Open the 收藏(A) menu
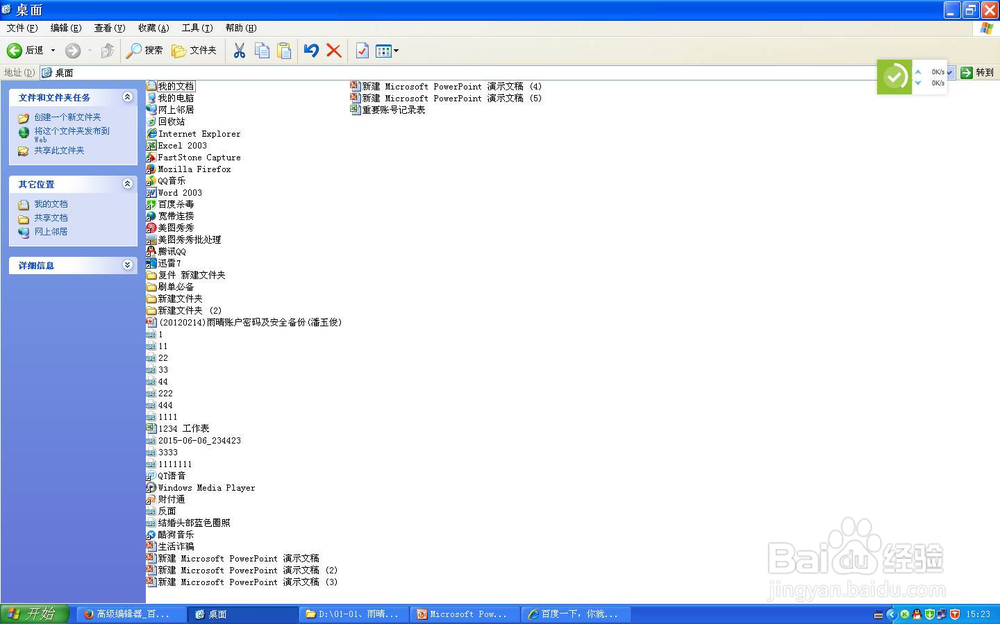Viewport: 1000px width, 624px height. pos(154,28)
